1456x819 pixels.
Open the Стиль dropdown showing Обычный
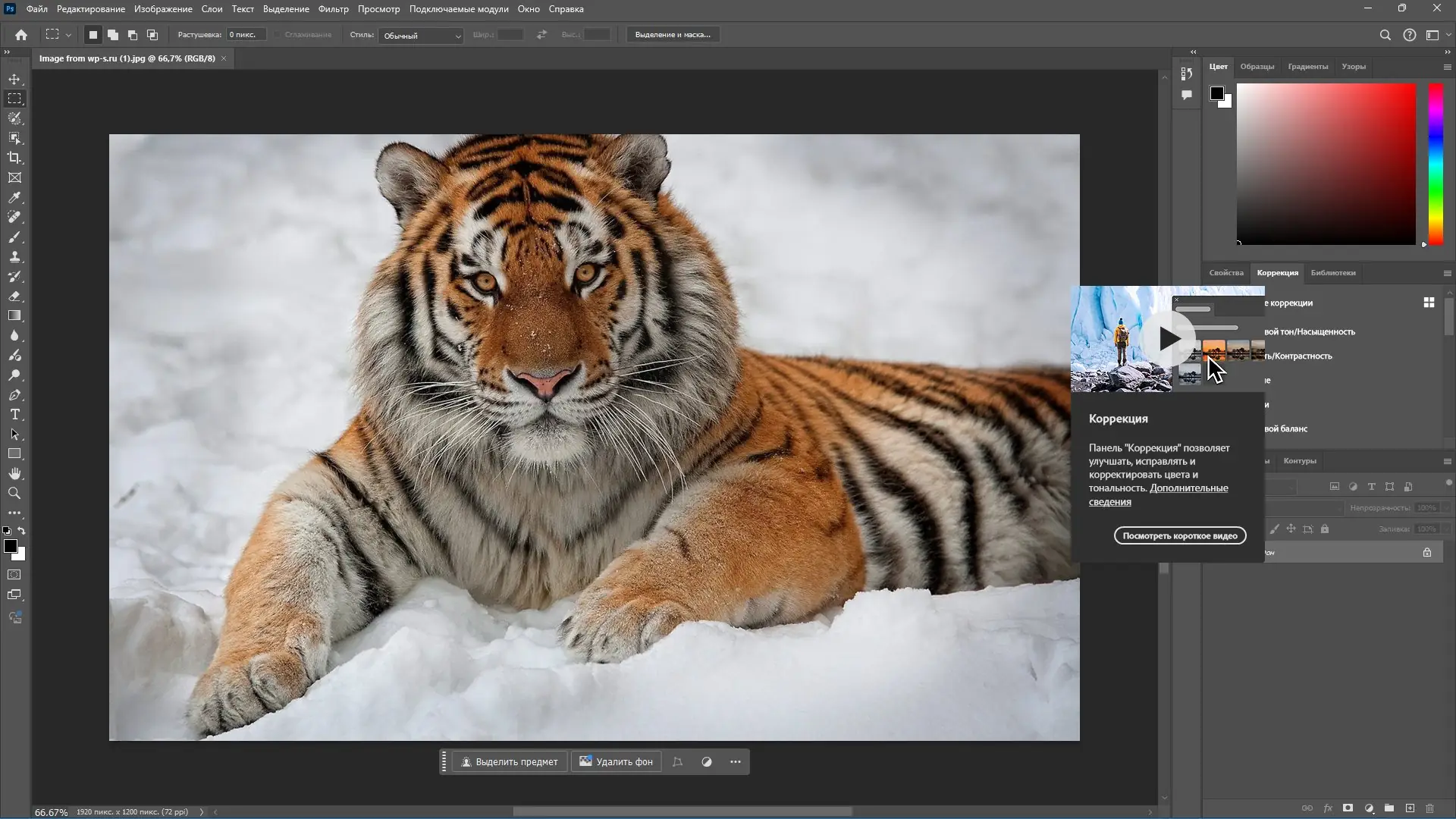tap(421, 36)
